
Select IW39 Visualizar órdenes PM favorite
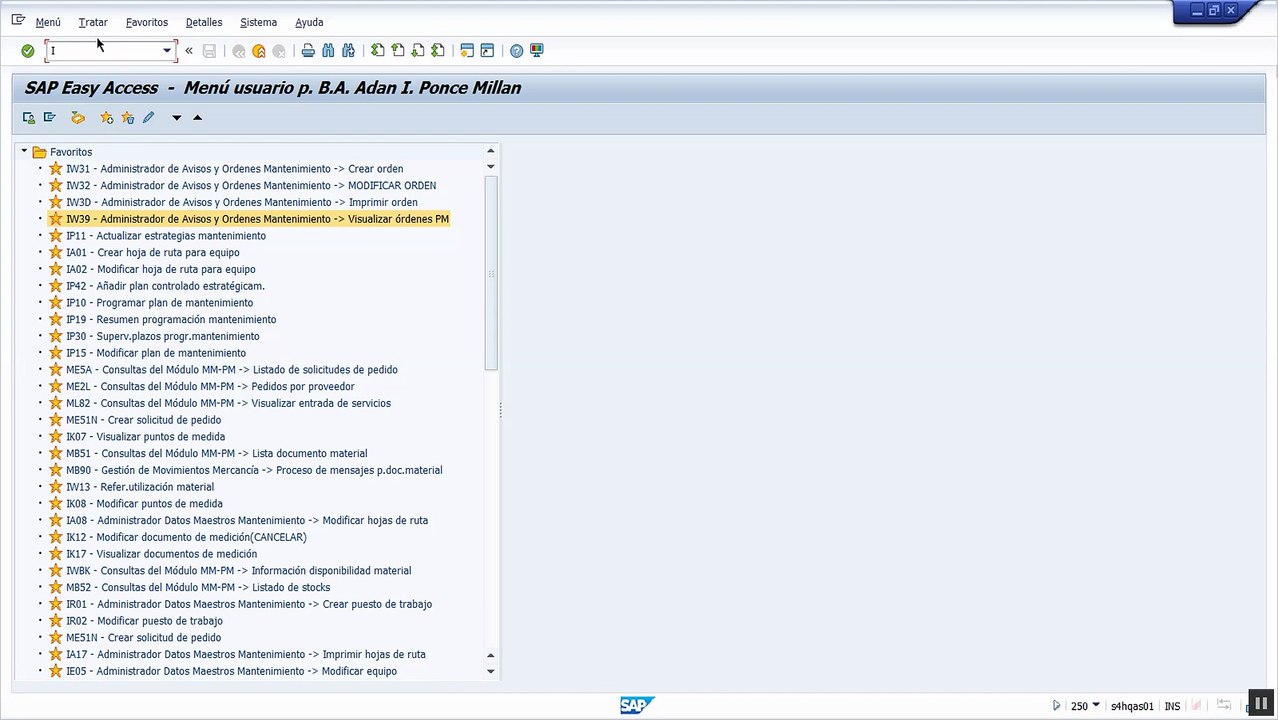tap(257, 219)
